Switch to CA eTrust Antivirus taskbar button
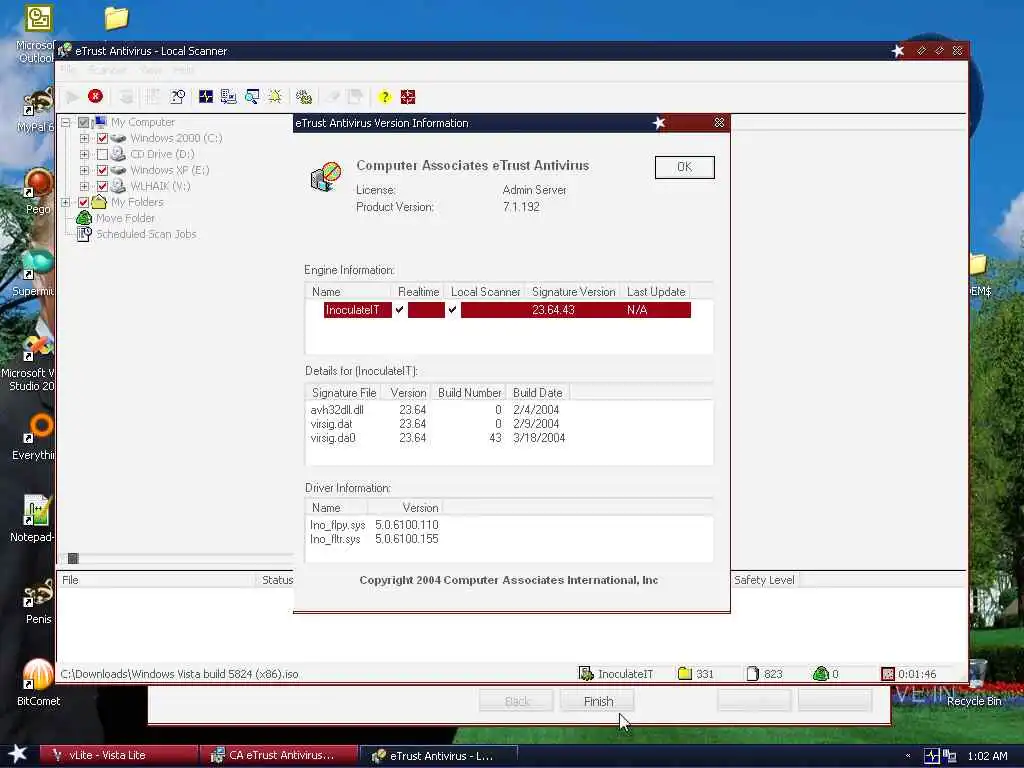The width and height of the screenshot is (1024, 768). (279, 755)
